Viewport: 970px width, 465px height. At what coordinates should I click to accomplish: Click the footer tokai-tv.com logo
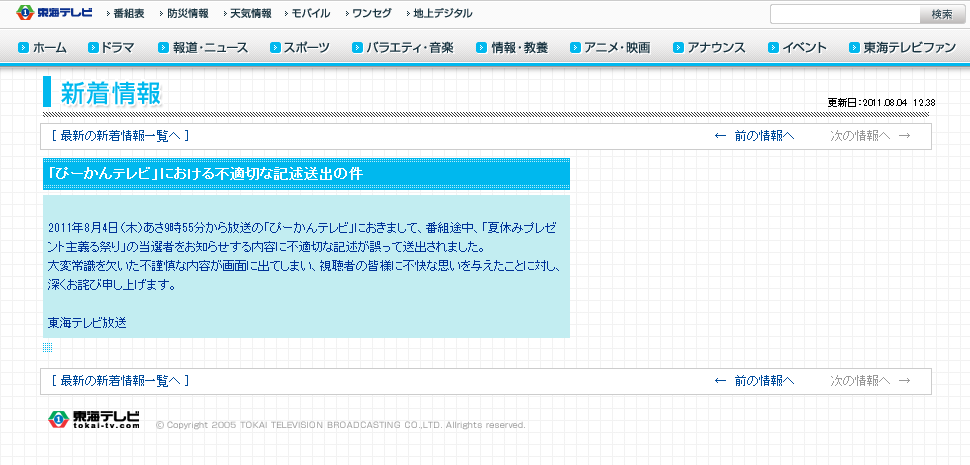(94, 419)
